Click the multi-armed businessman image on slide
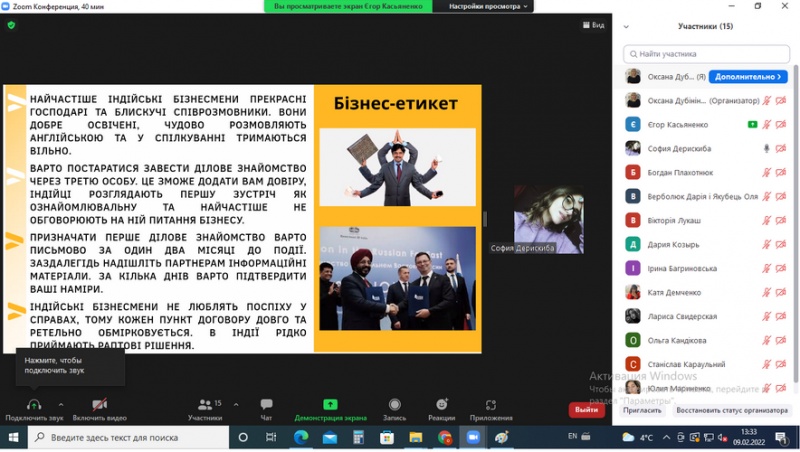This screenshot has width=800, height=452. pos(397,167)
